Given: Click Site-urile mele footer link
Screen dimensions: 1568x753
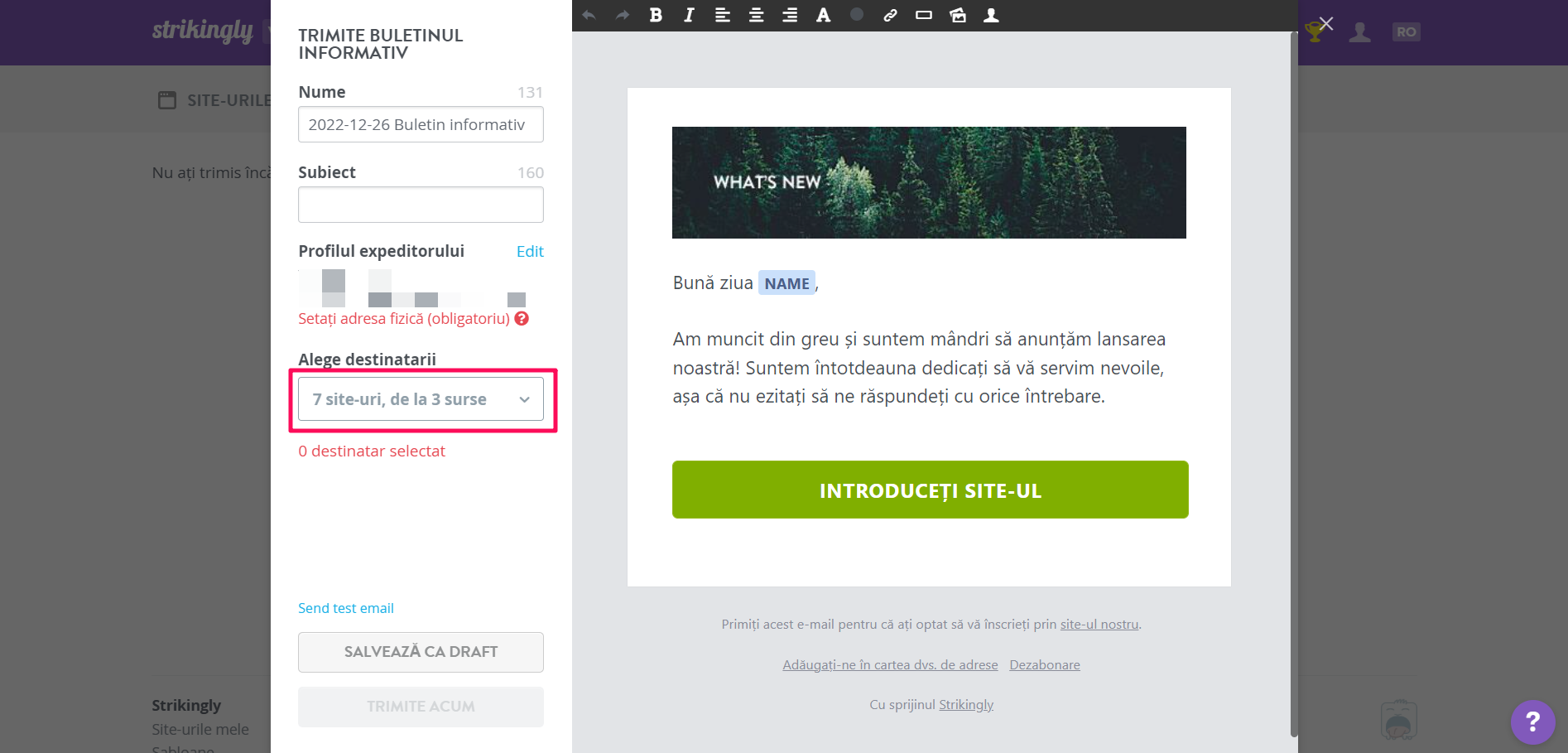Looking at the screenshot, I should click(200, 730).
